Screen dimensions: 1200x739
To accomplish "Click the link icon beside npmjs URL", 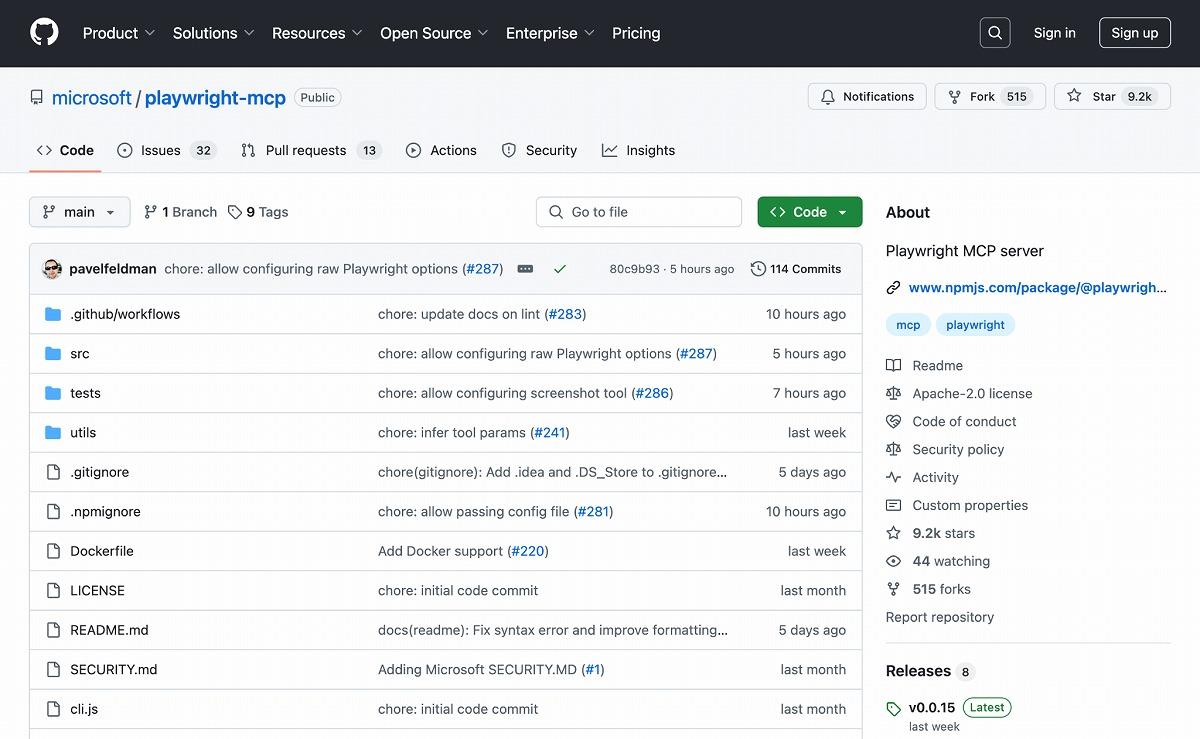I will point(894,288).
